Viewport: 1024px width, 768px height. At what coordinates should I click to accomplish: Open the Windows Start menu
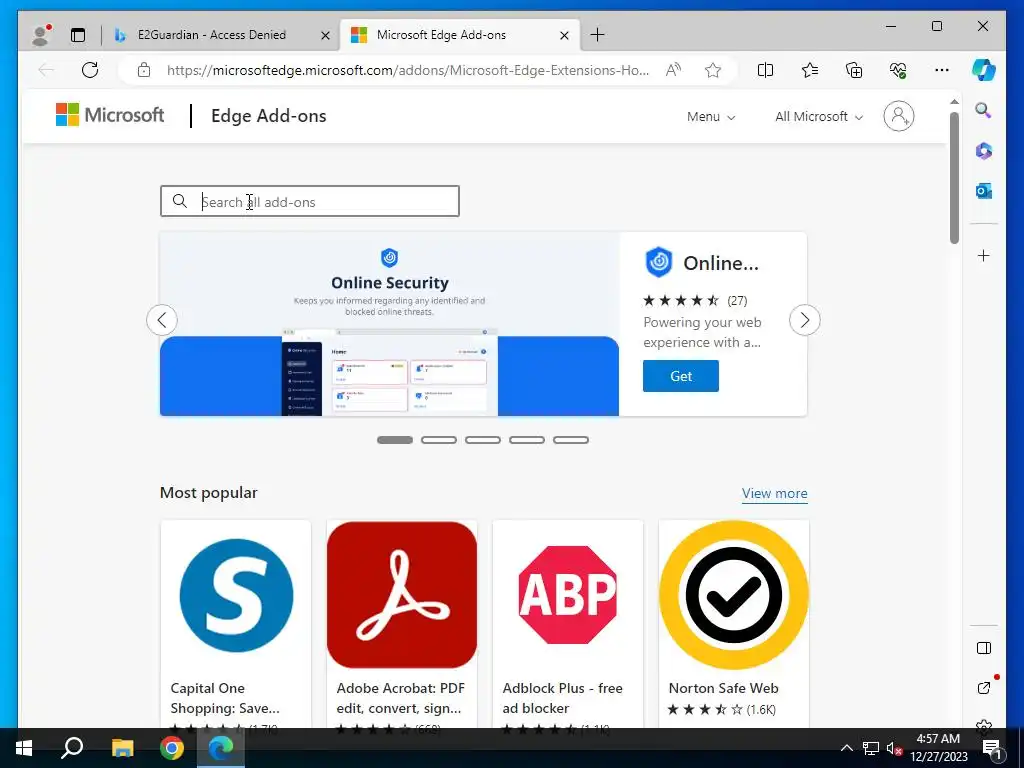click(x=24, y=748)
